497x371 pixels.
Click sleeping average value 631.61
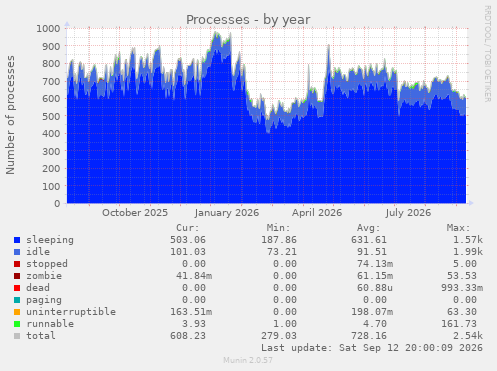click(x=369, y=240)
